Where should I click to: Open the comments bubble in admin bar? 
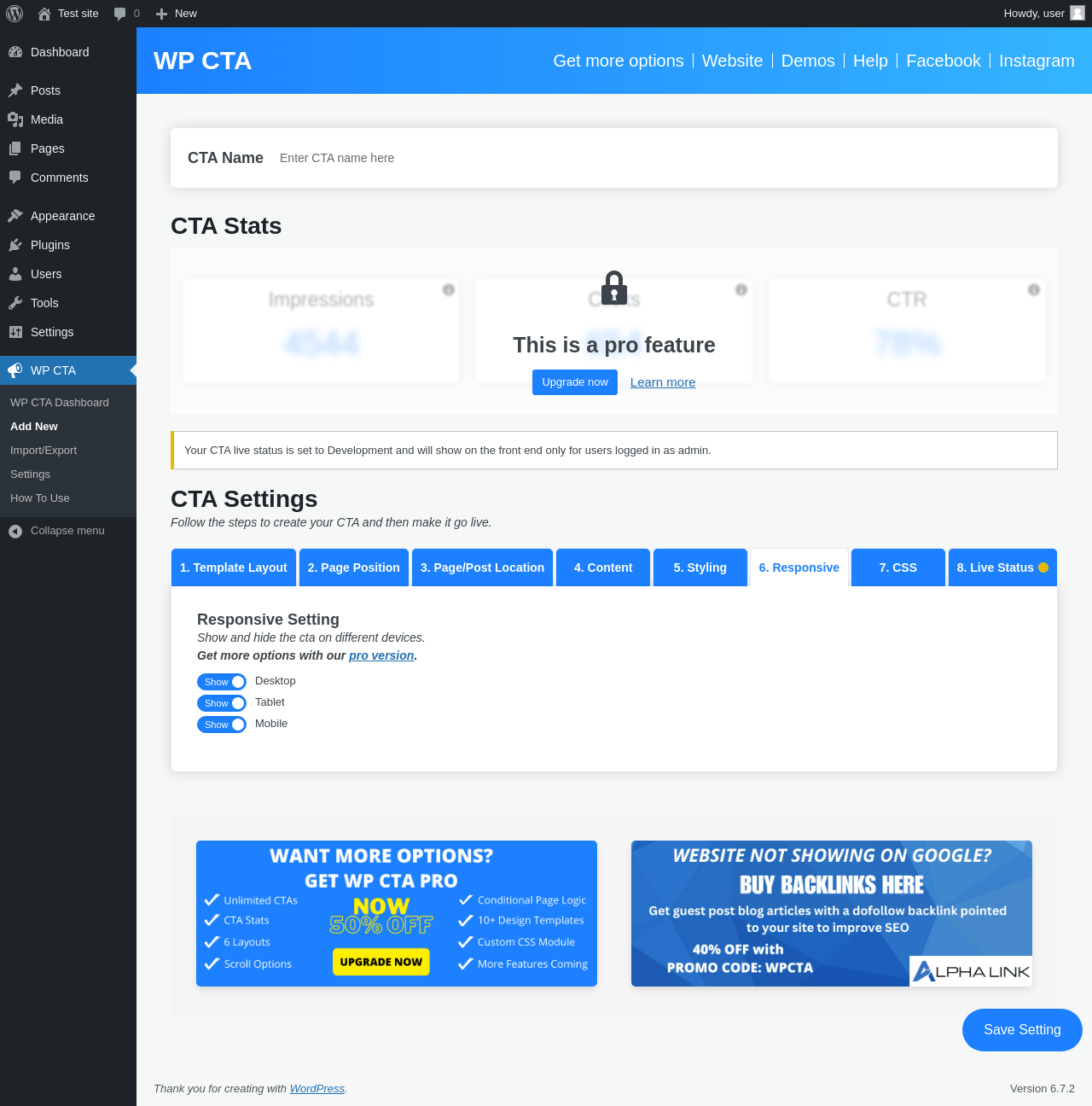120,14
